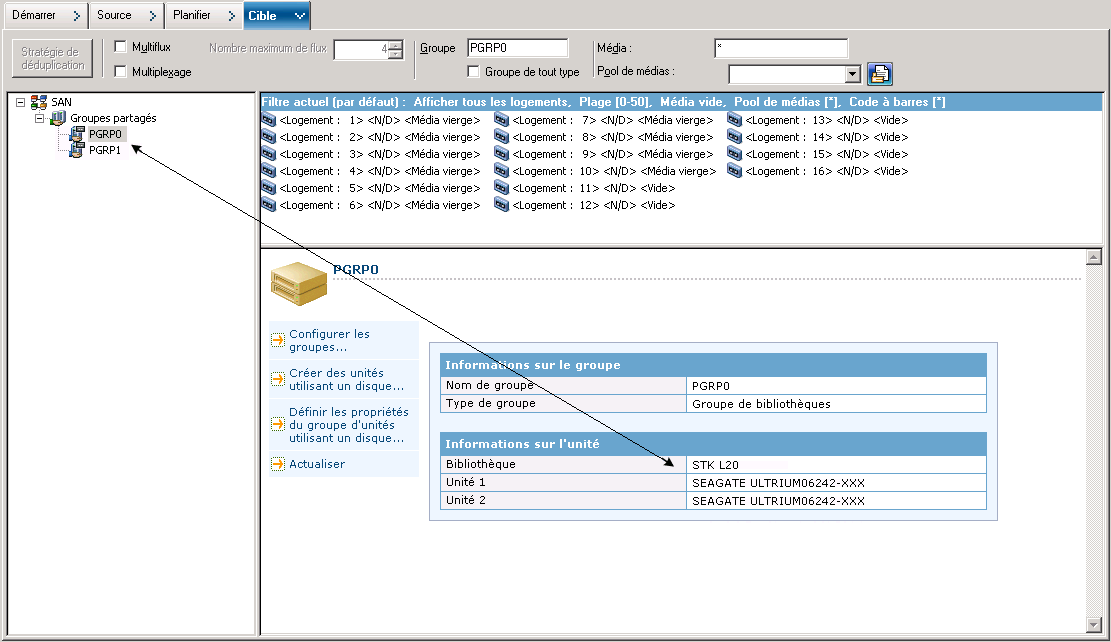Select the Logement 1 slot icon
The image size is (1111, 642).
coord(268,120)
